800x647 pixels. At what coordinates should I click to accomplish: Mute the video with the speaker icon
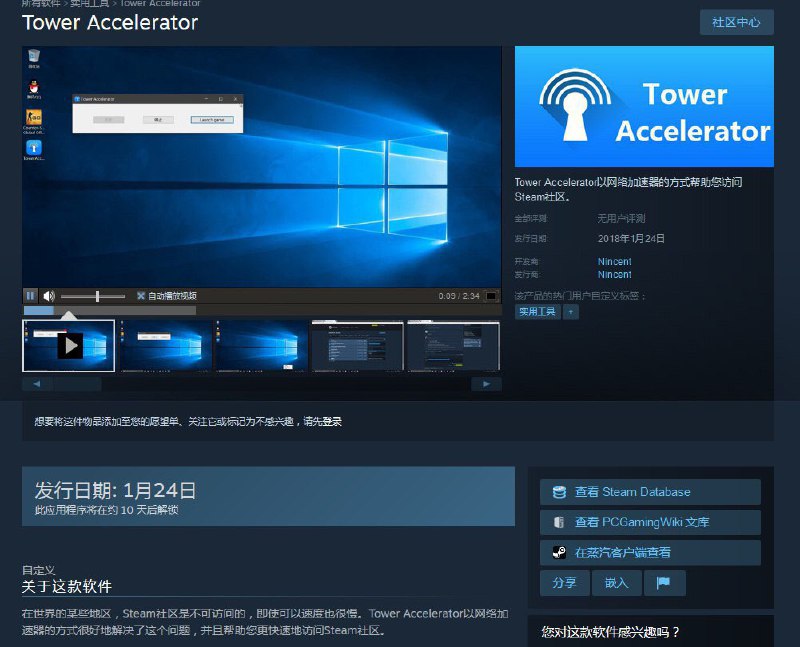tap(49, 296)
